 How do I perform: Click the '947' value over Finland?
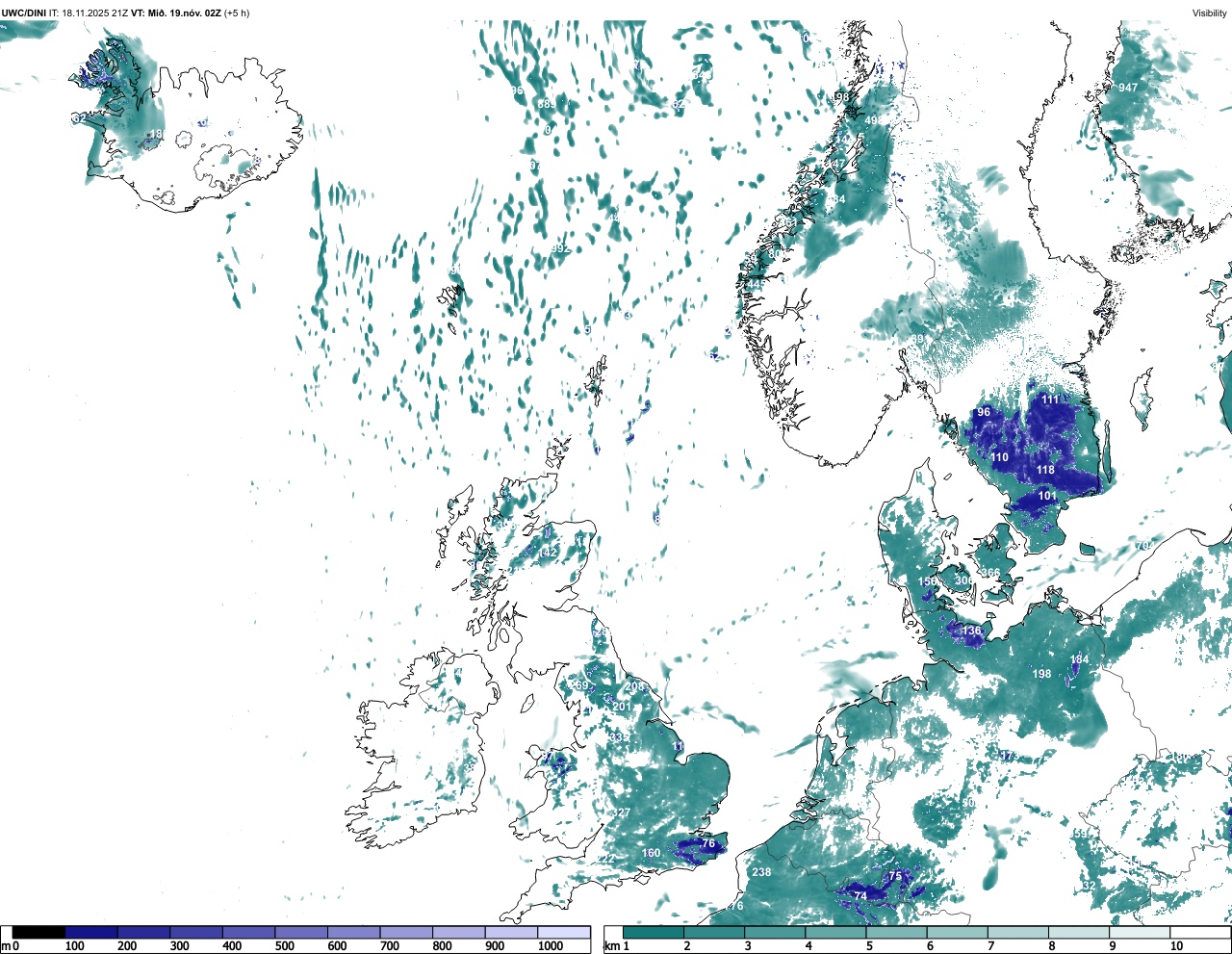(1128, 88)
